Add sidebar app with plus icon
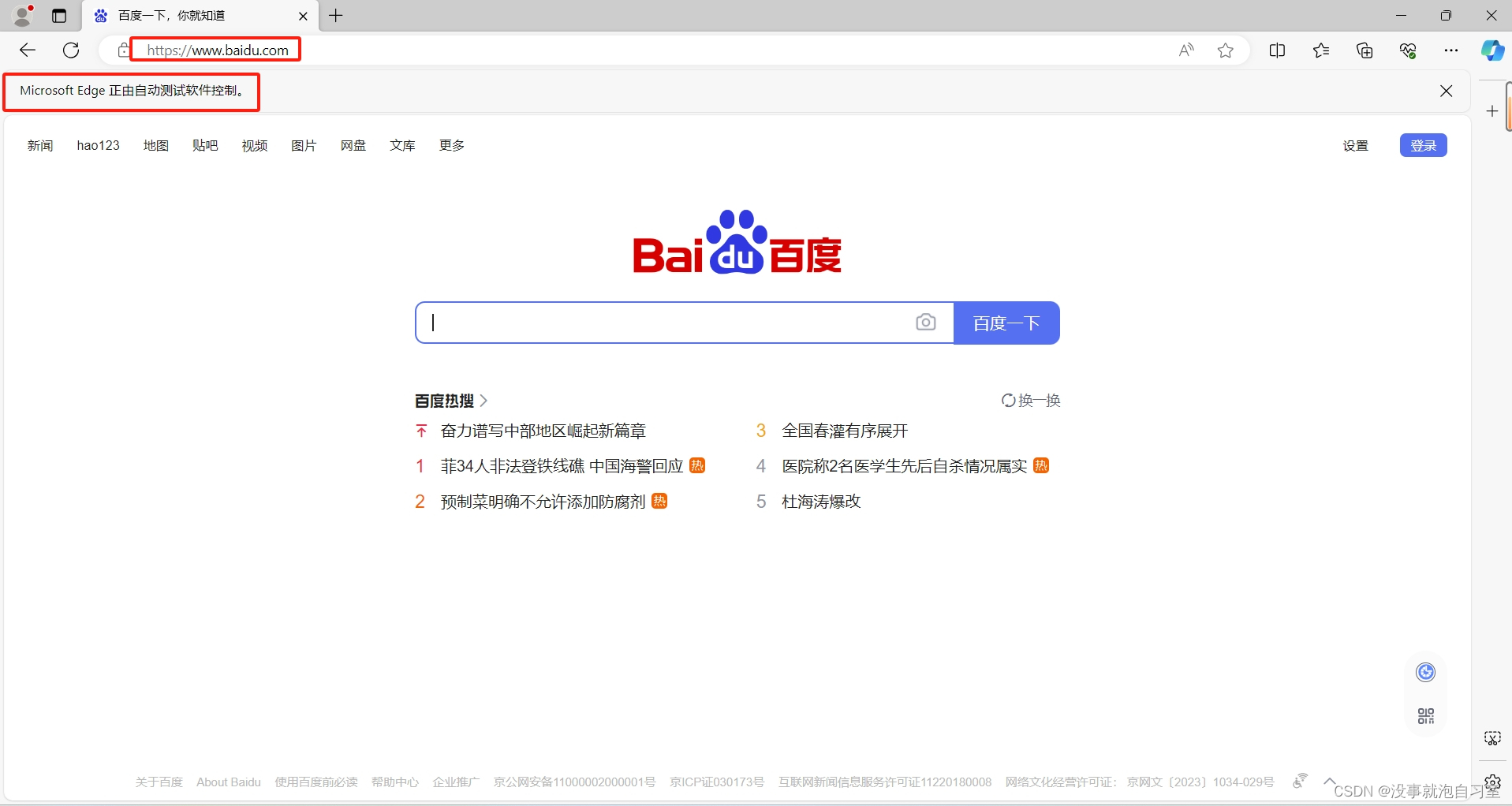 [x=1492, y=111]
